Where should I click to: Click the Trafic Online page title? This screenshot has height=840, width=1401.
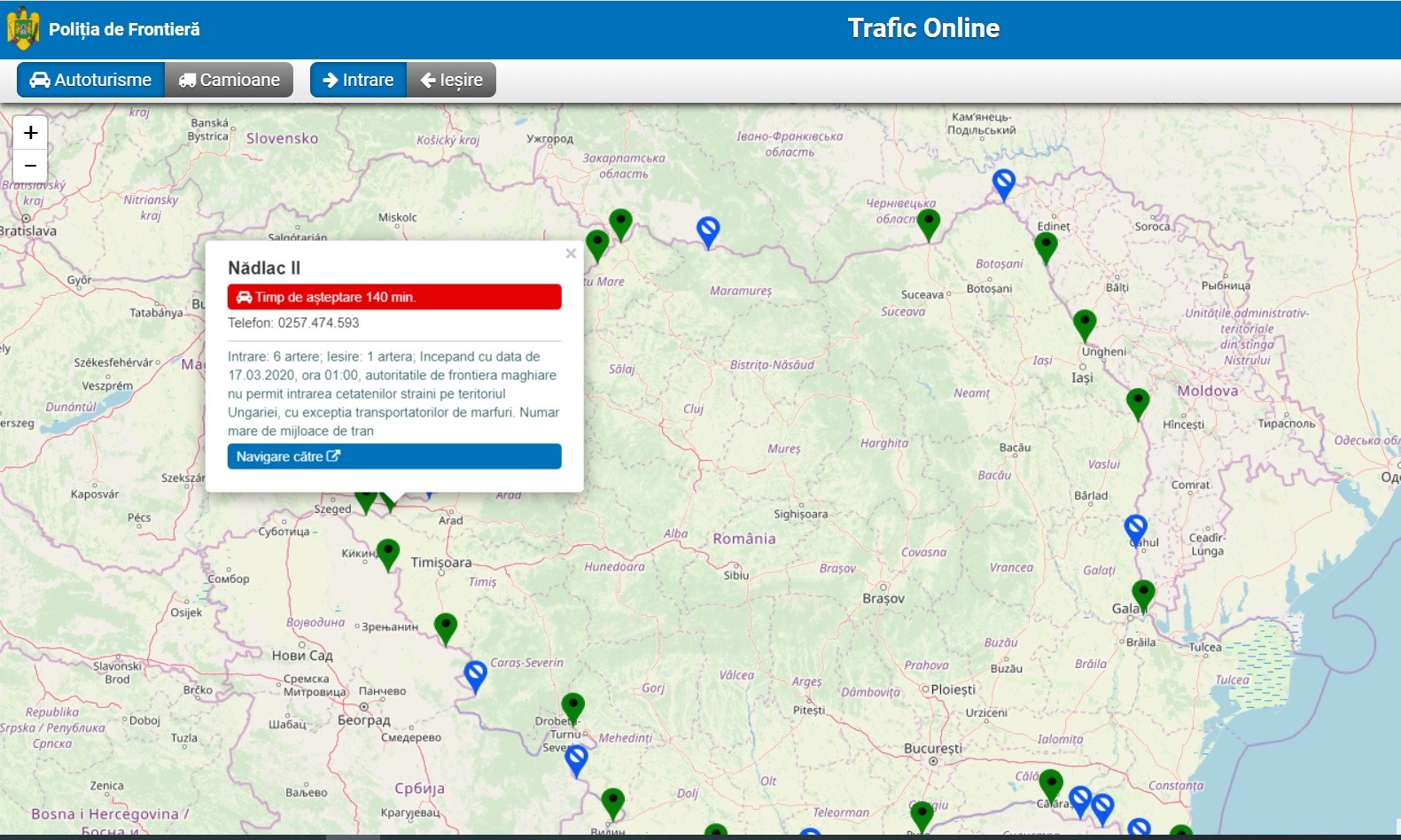click(x=923, y=28)
